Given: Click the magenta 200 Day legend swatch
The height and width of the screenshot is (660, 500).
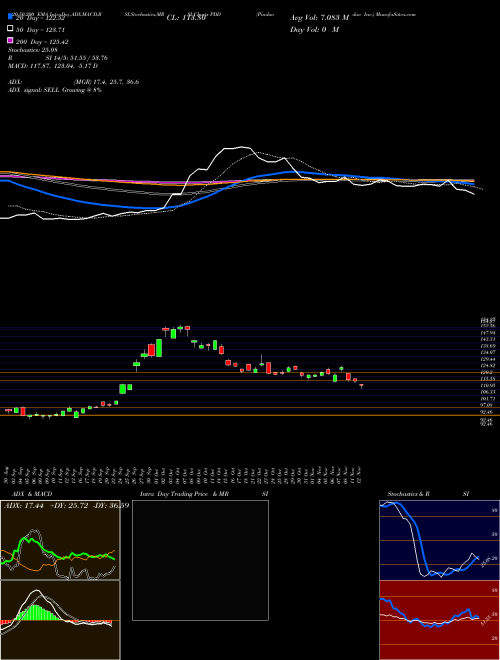Looking at the screenshot, I should [x=10, y=40].
